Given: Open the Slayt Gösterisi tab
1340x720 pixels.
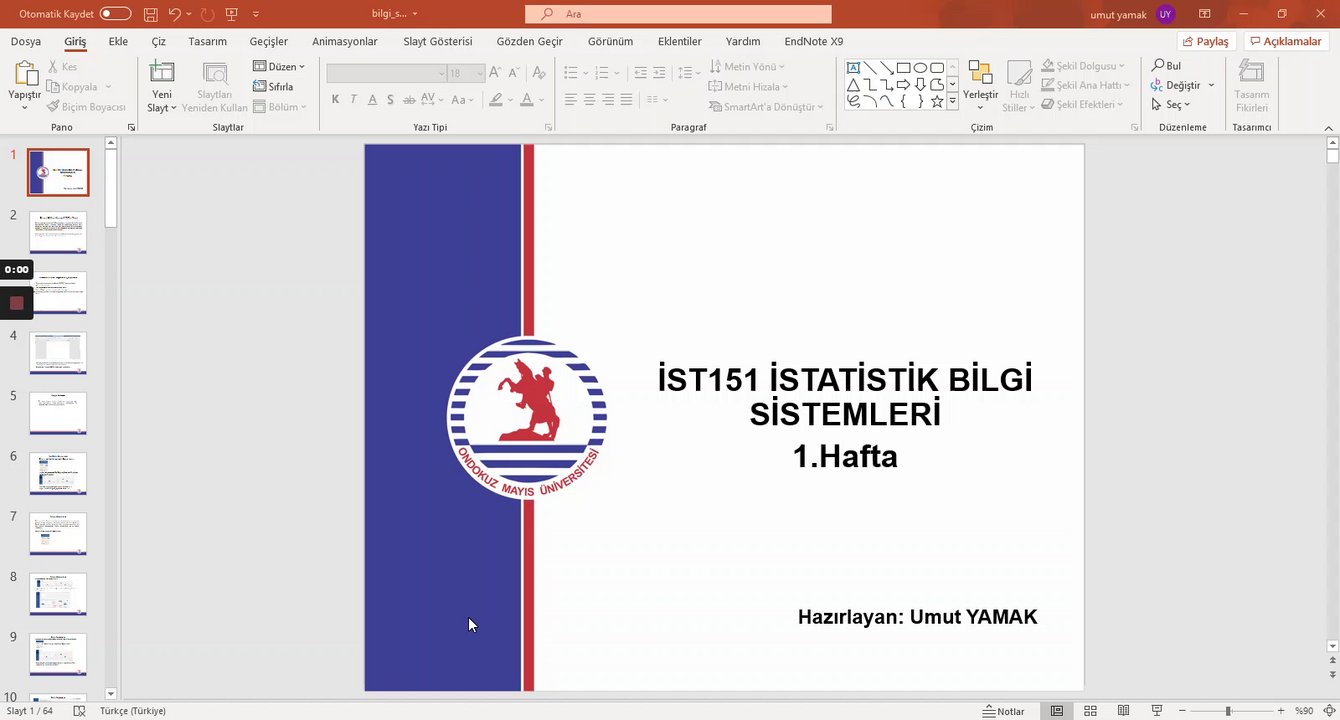Looking at the screenshot, I should coord(438,41).
